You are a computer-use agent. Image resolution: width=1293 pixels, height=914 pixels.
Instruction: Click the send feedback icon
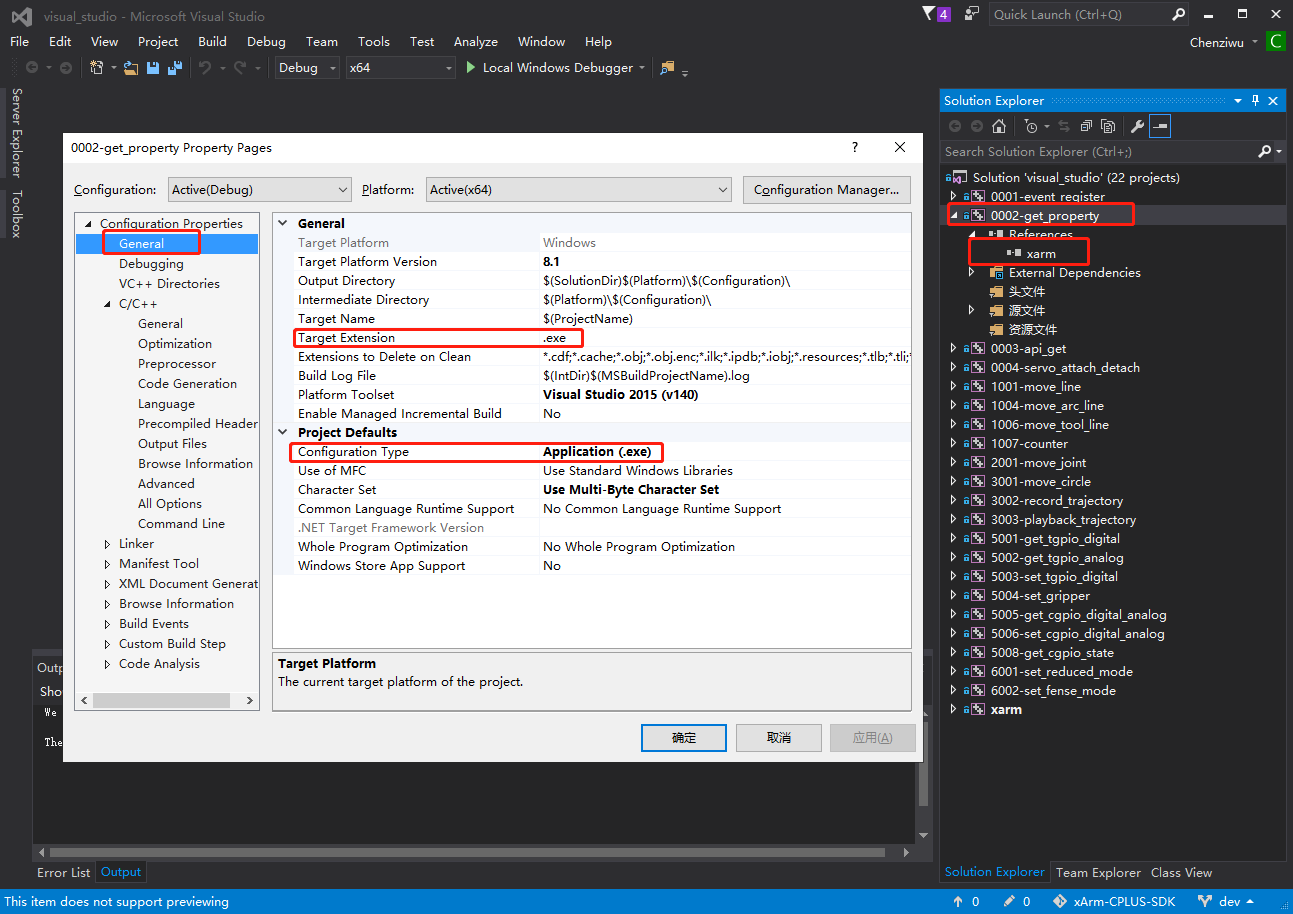tap(972, 14)
